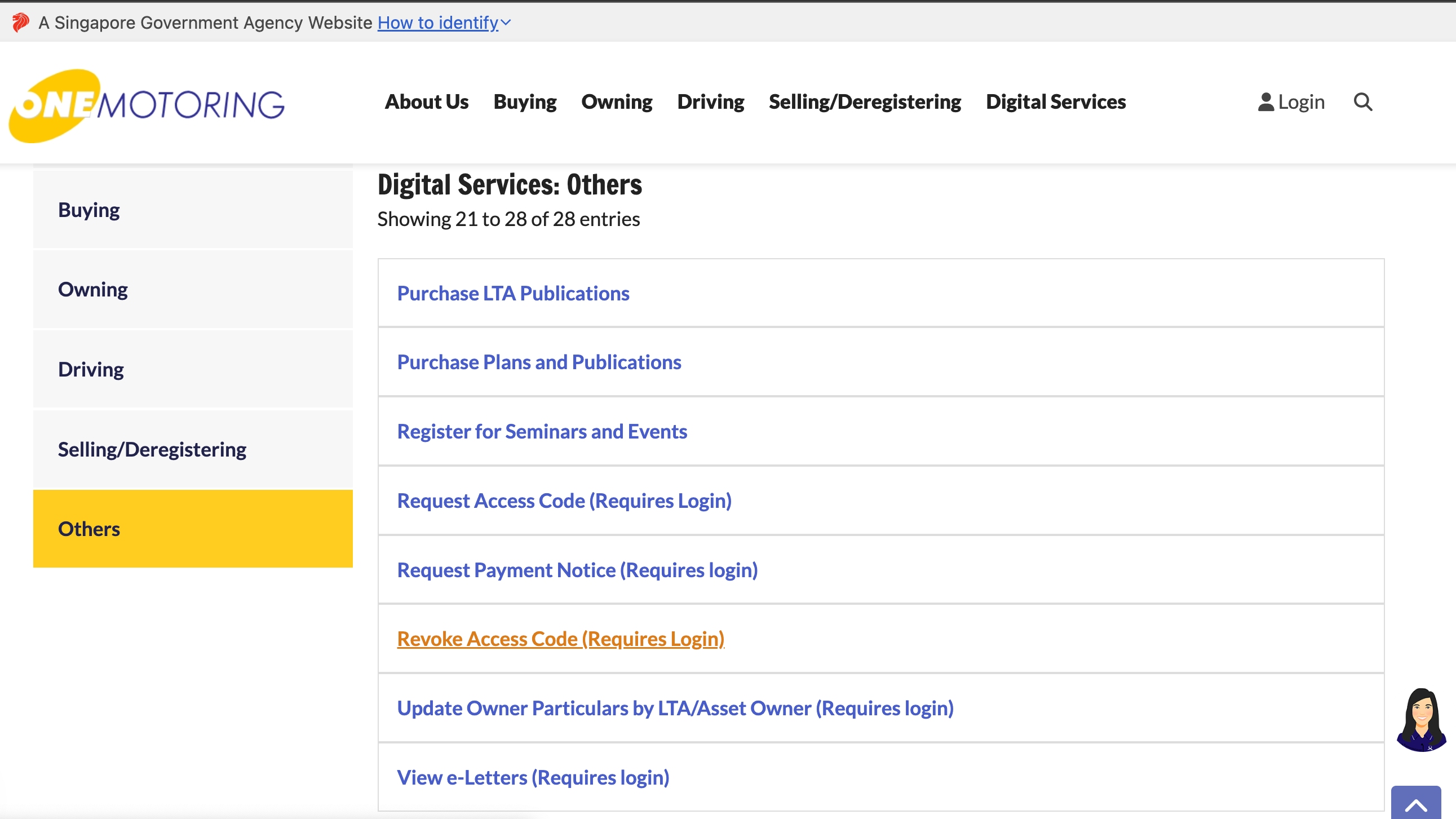Click Revoke Access Code link
The width and height of the screenshot is (1456, 819).
(560, 639)
